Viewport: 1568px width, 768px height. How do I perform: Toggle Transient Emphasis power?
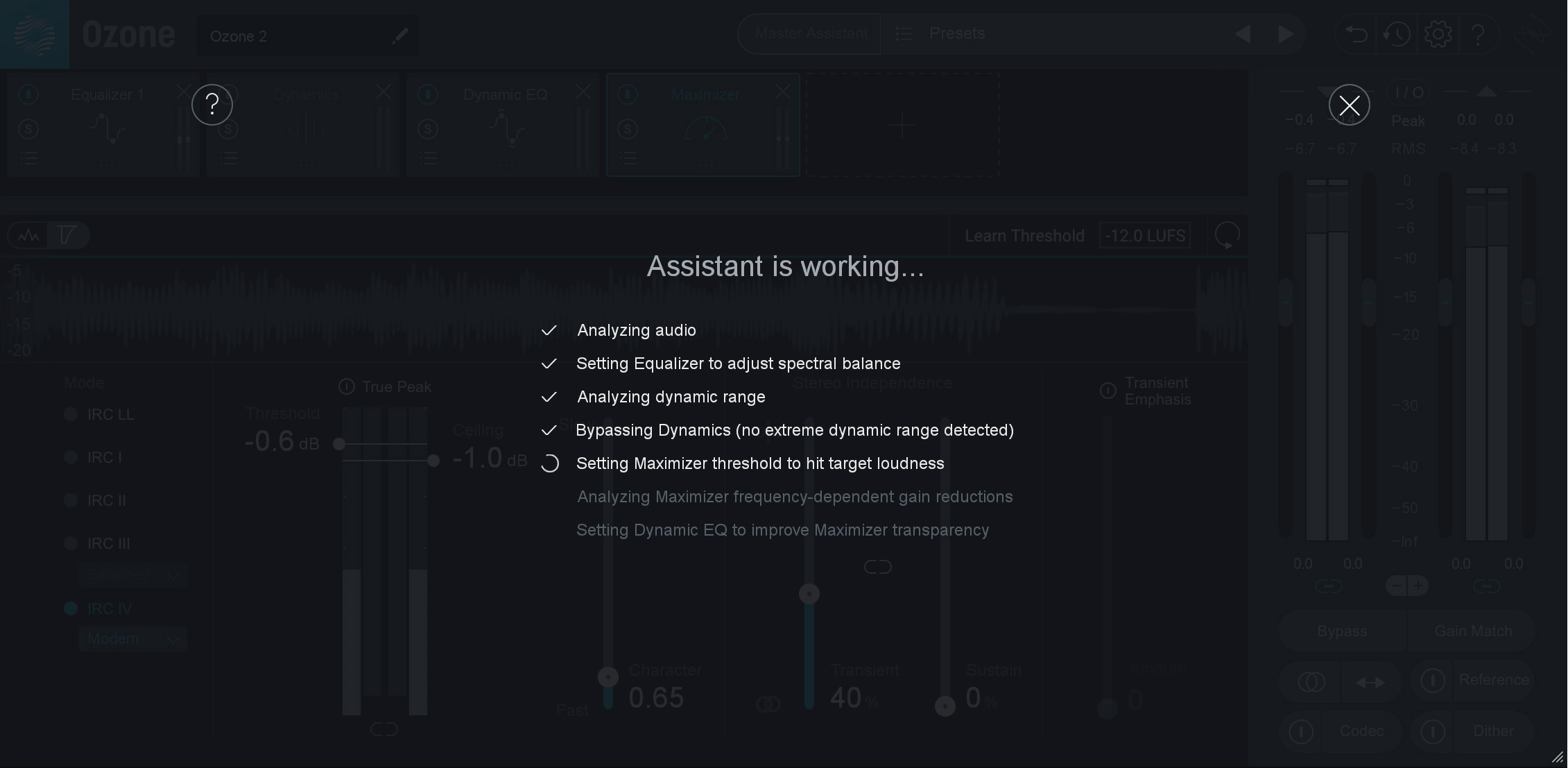coord(1108,391)
